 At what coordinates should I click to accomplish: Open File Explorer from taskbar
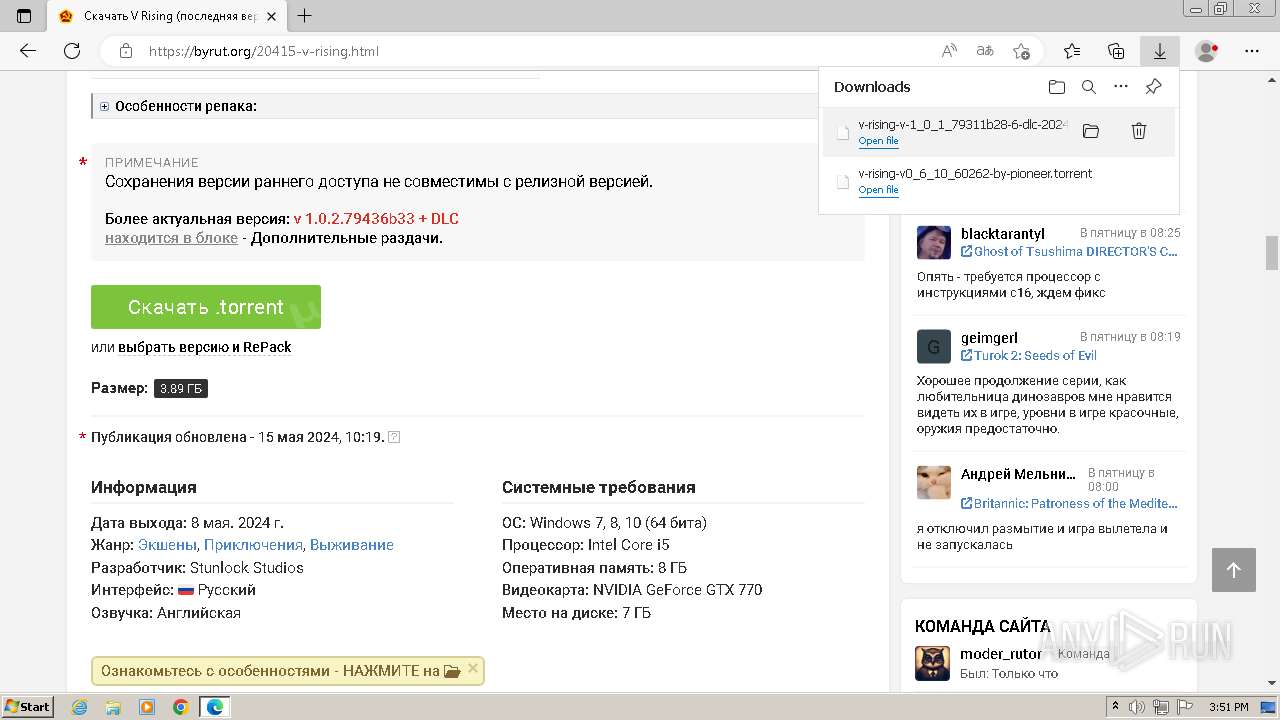tap(113, 707)
